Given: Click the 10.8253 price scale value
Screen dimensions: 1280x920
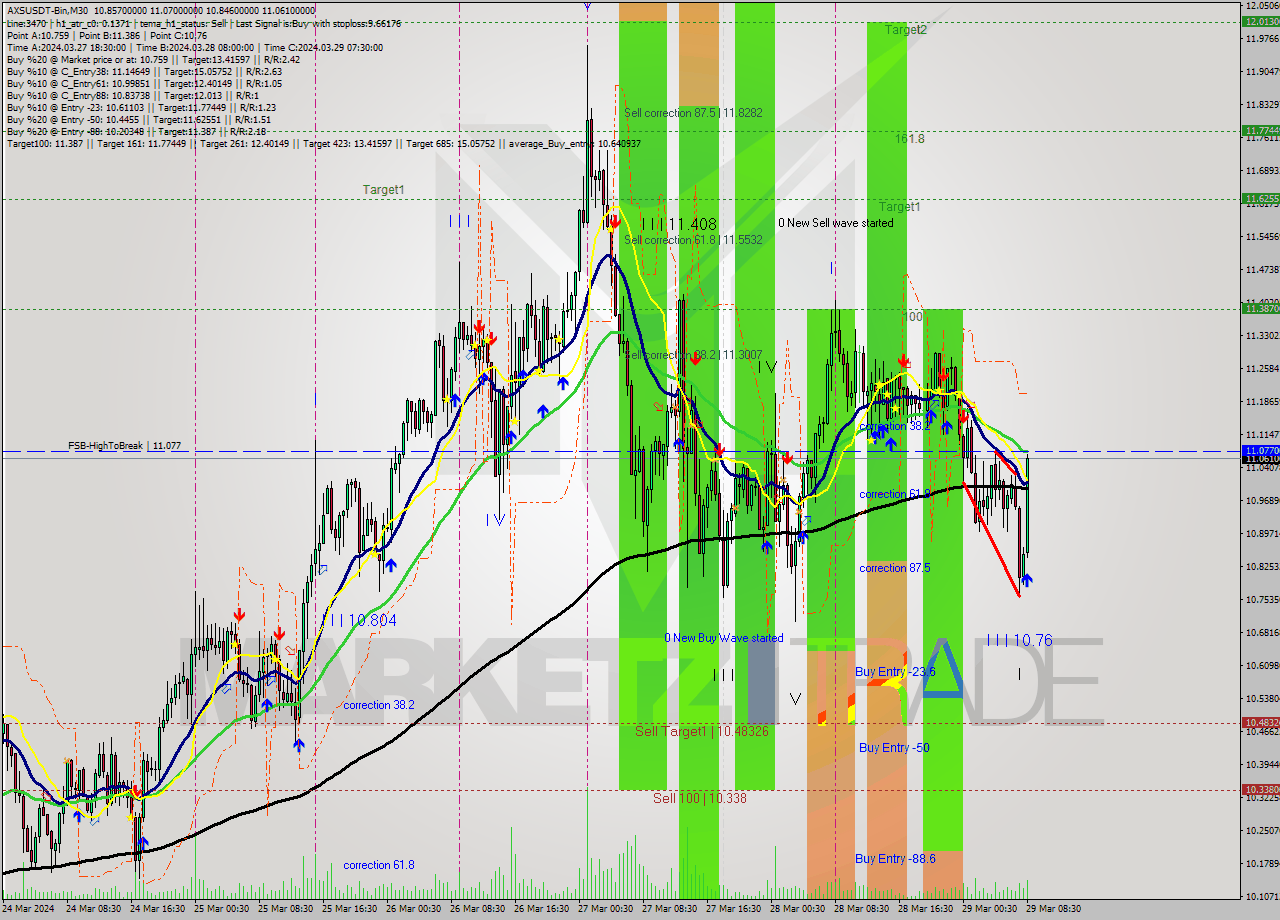Looking at the screenshot, I should (x=1263, y=566).
